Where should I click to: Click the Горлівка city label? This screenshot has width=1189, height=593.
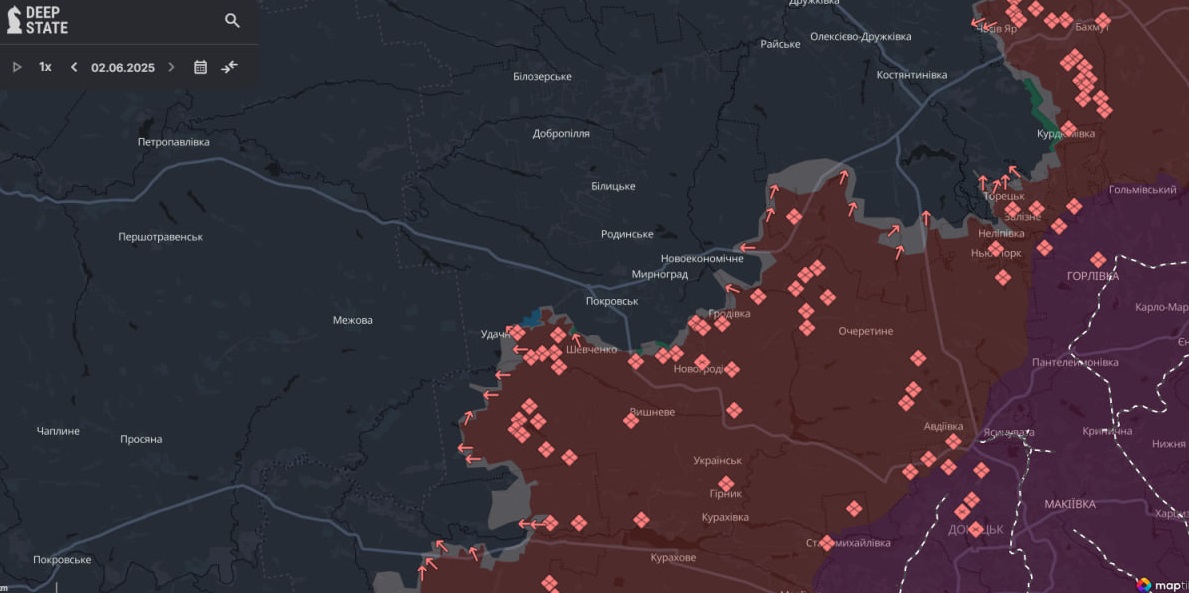tap(1093, 276)
